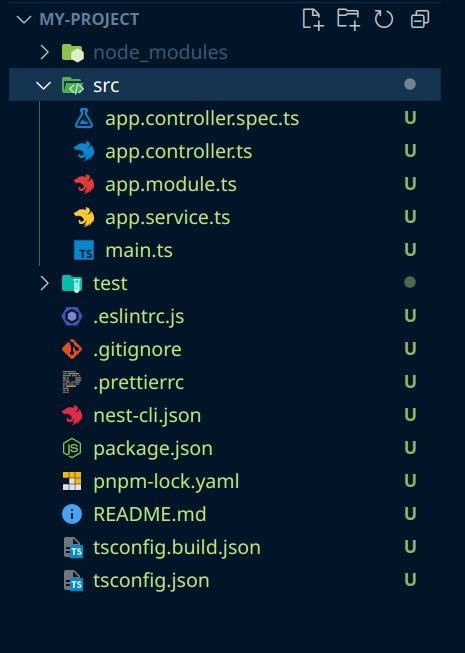This screenshot has width=465, height=653.
Task: Open tsconfig.build.json file
Action: click(225, 547)
